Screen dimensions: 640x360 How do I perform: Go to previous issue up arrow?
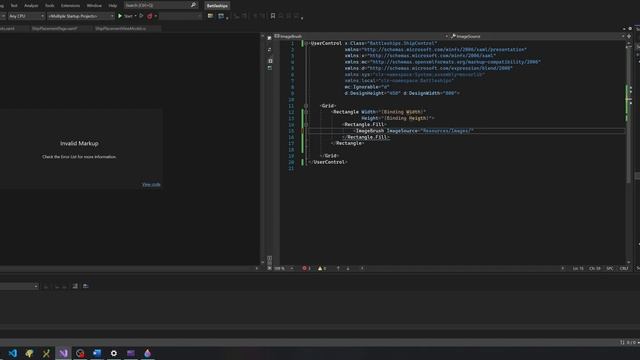(x=338, y=269)
